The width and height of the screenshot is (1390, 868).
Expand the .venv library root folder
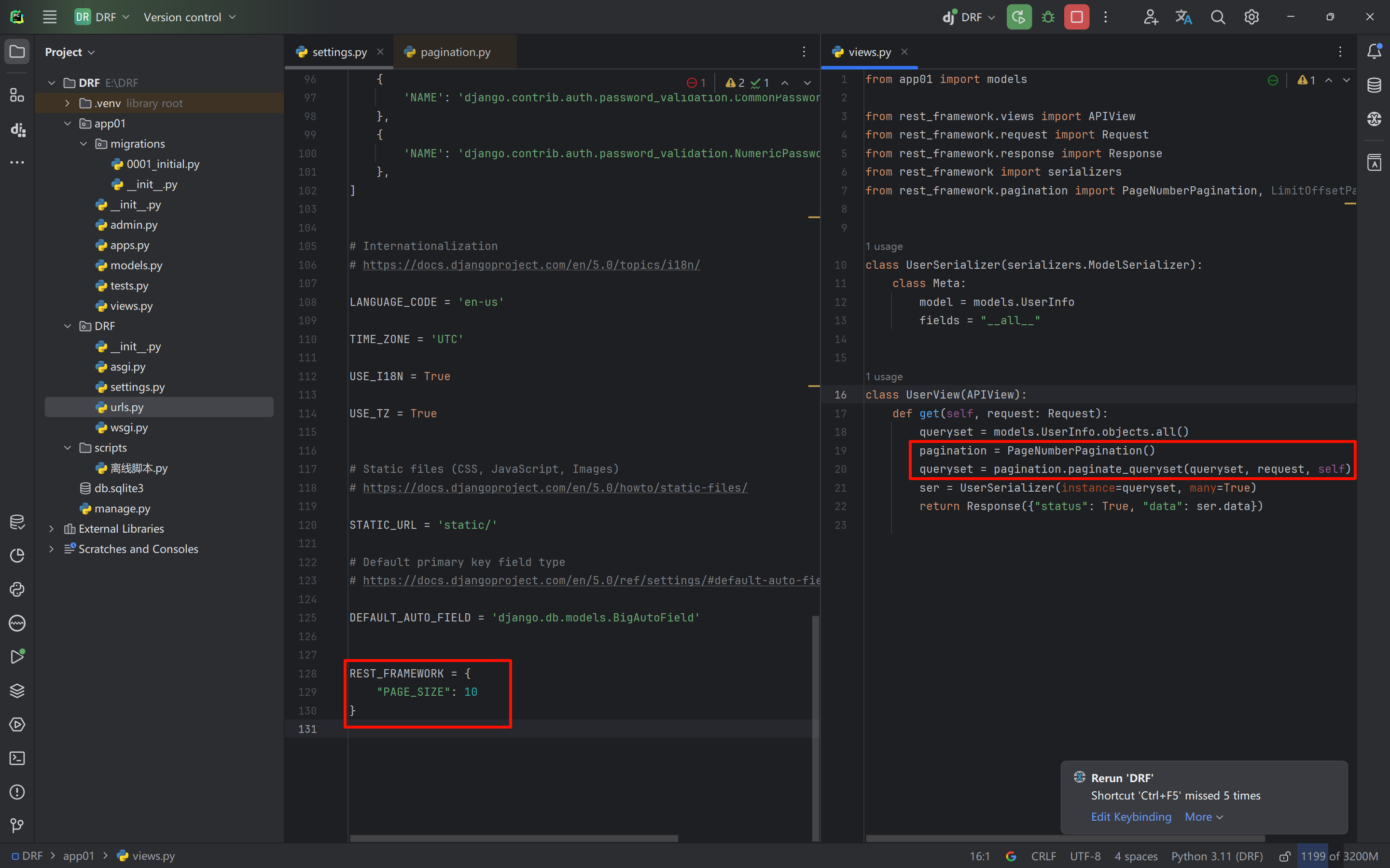click(68, 103)
